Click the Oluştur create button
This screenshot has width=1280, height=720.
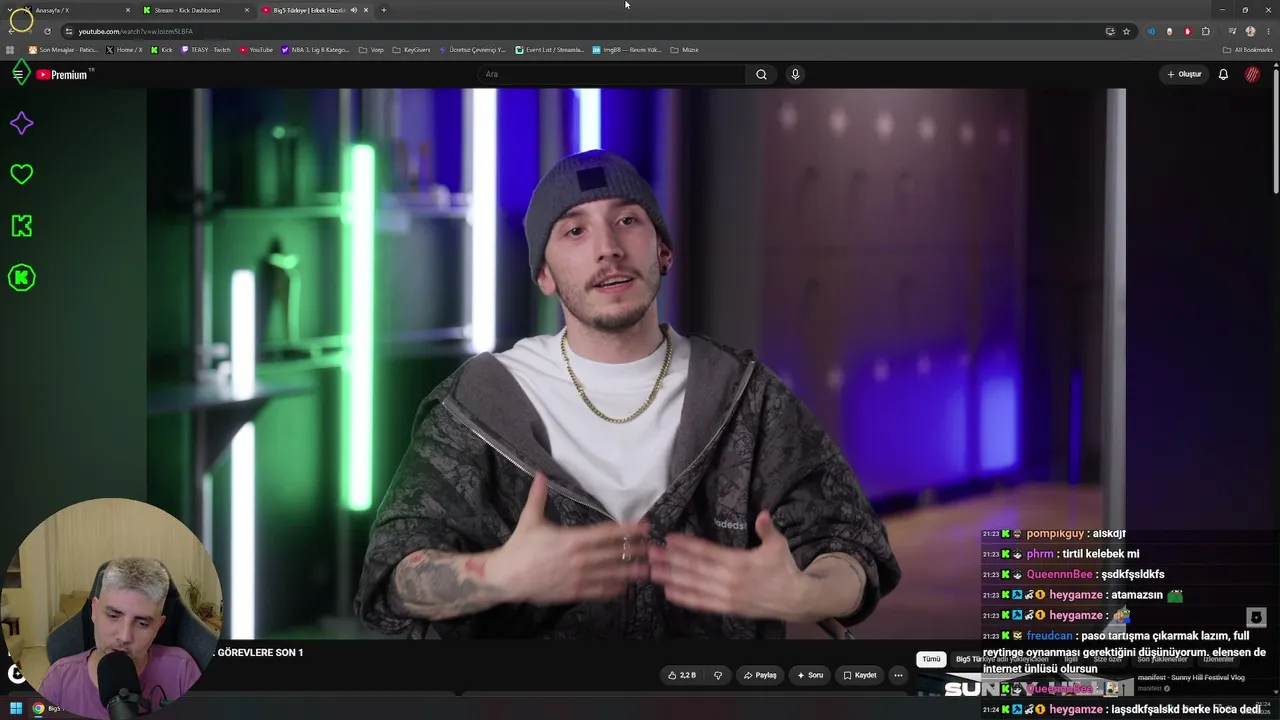[x=1184, y=74]
